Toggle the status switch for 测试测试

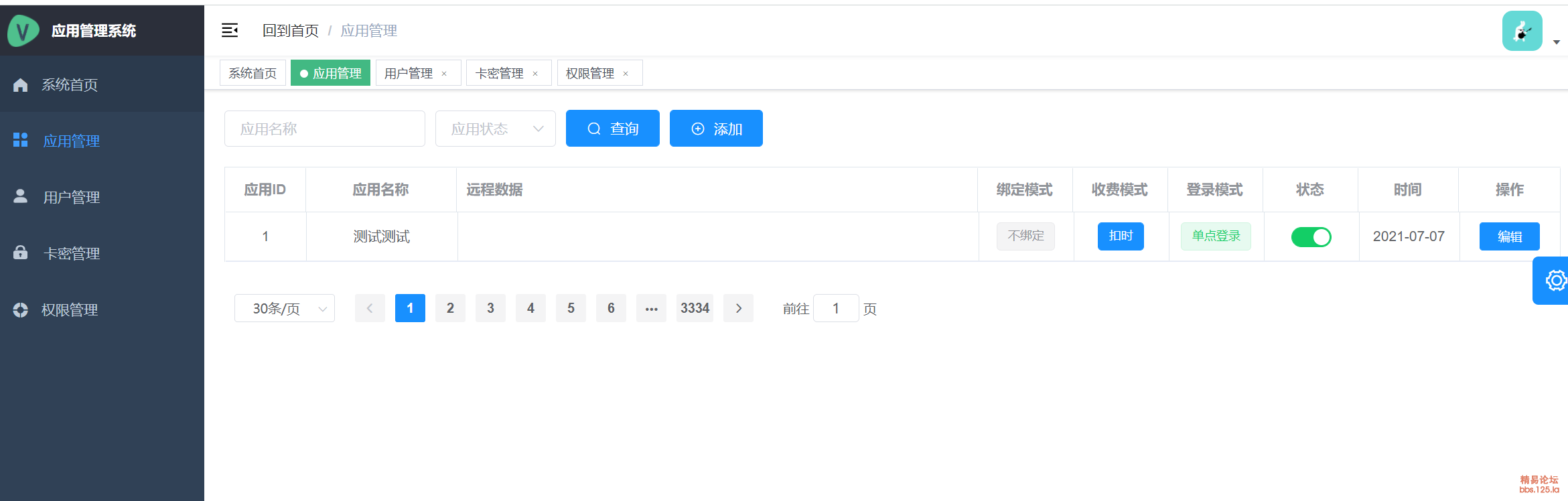[1311, 237]
